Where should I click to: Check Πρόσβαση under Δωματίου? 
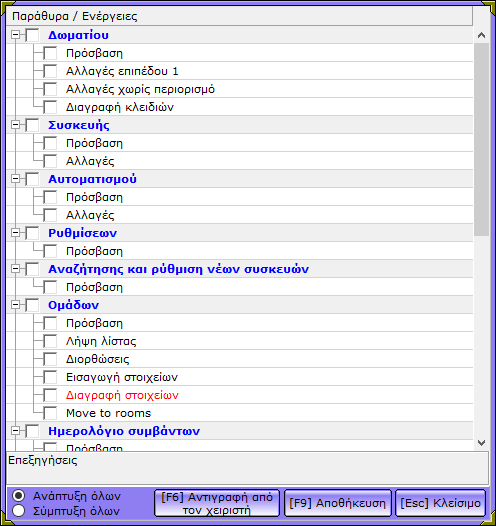coord(50,53)
